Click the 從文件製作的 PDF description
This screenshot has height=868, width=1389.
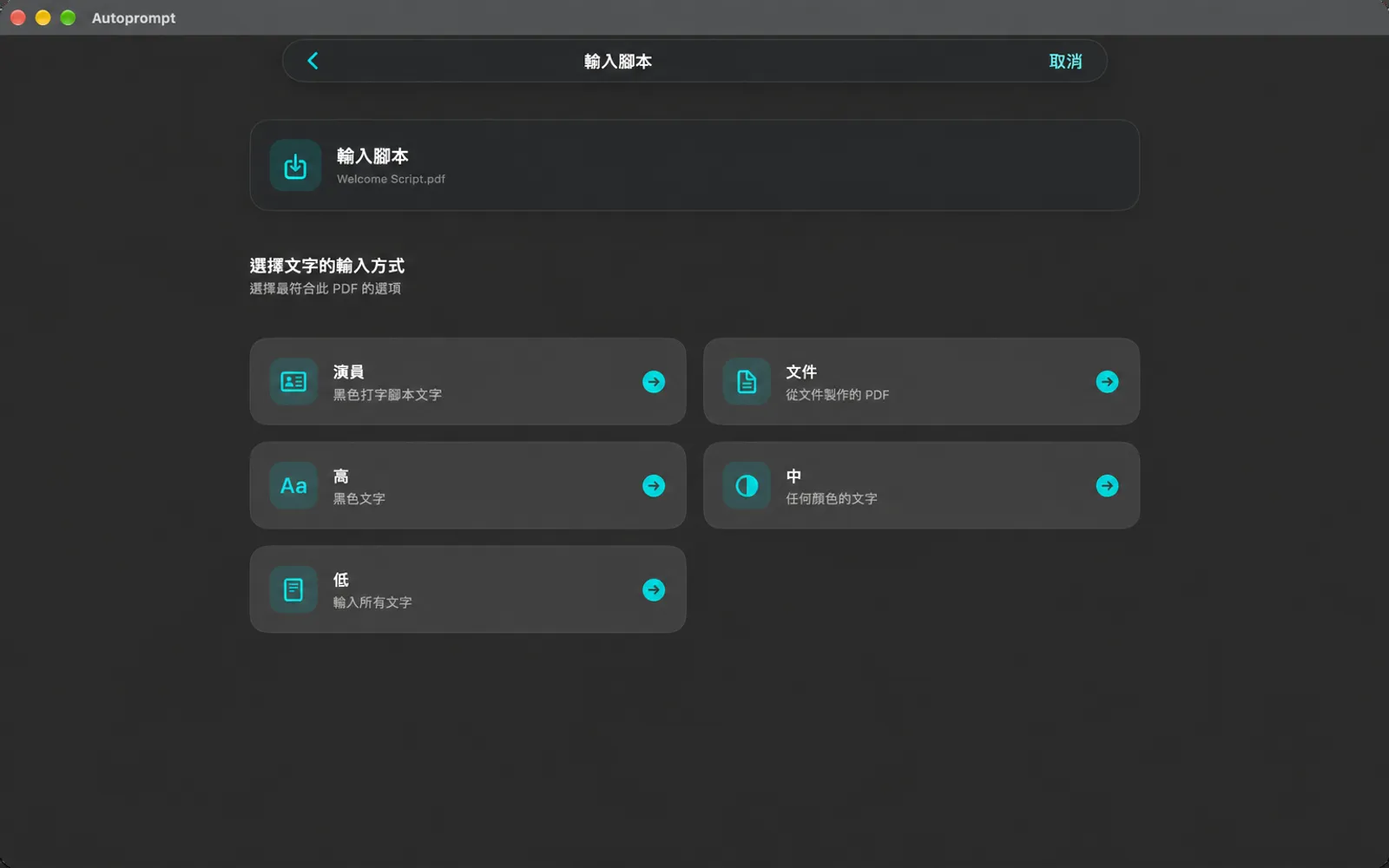837,395
